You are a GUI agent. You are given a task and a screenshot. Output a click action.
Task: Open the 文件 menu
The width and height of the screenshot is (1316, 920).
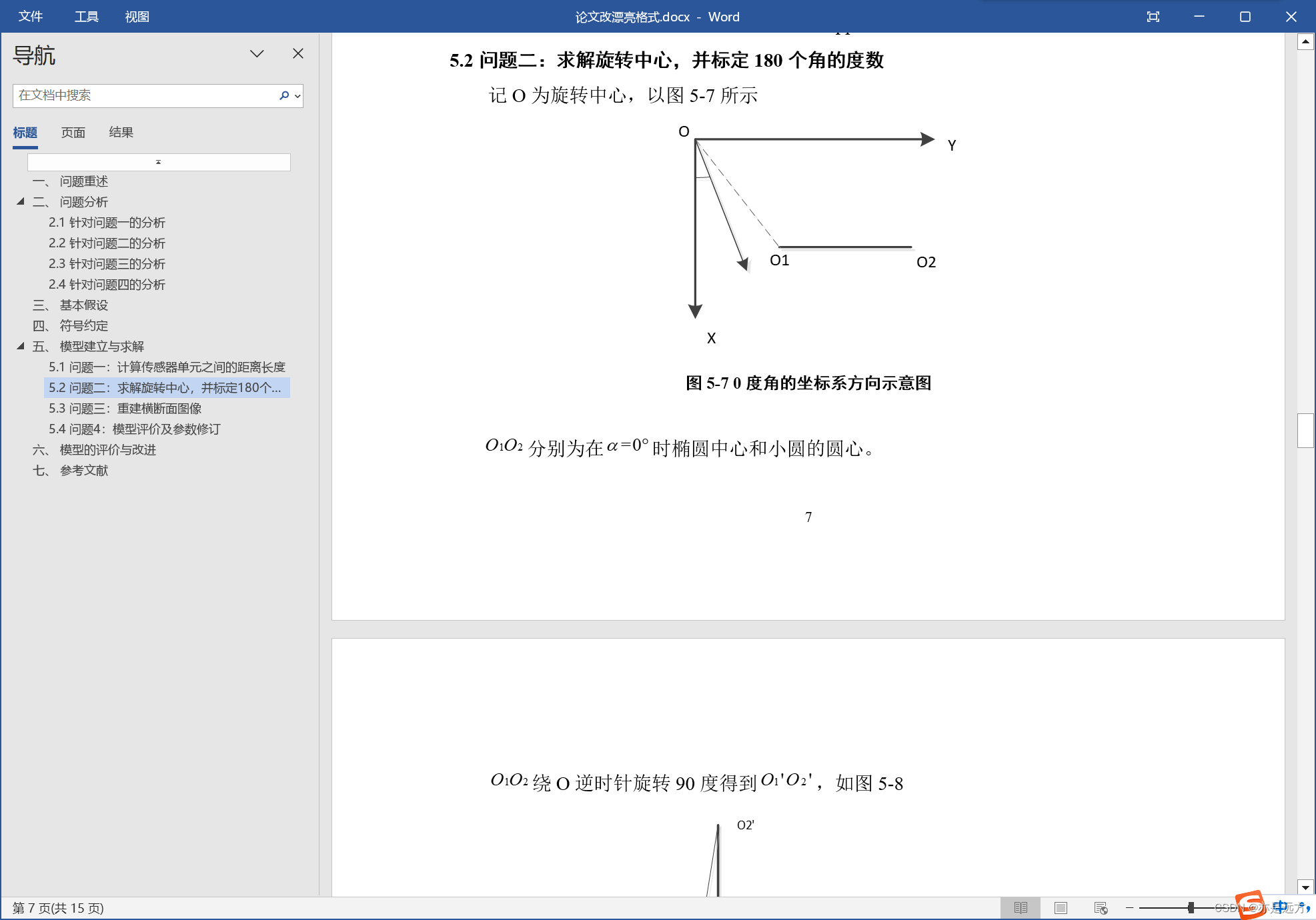[x=31, y=17]
